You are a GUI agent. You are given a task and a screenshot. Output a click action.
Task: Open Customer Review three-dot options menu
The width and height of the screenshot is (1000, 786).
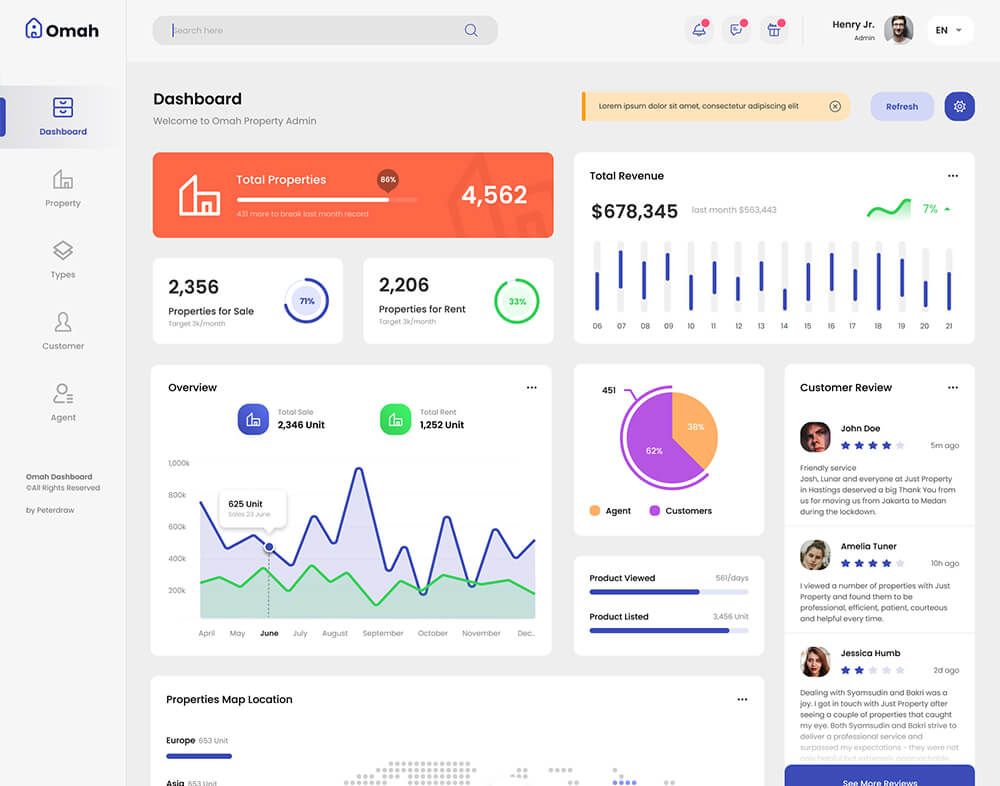coord(952,387)
